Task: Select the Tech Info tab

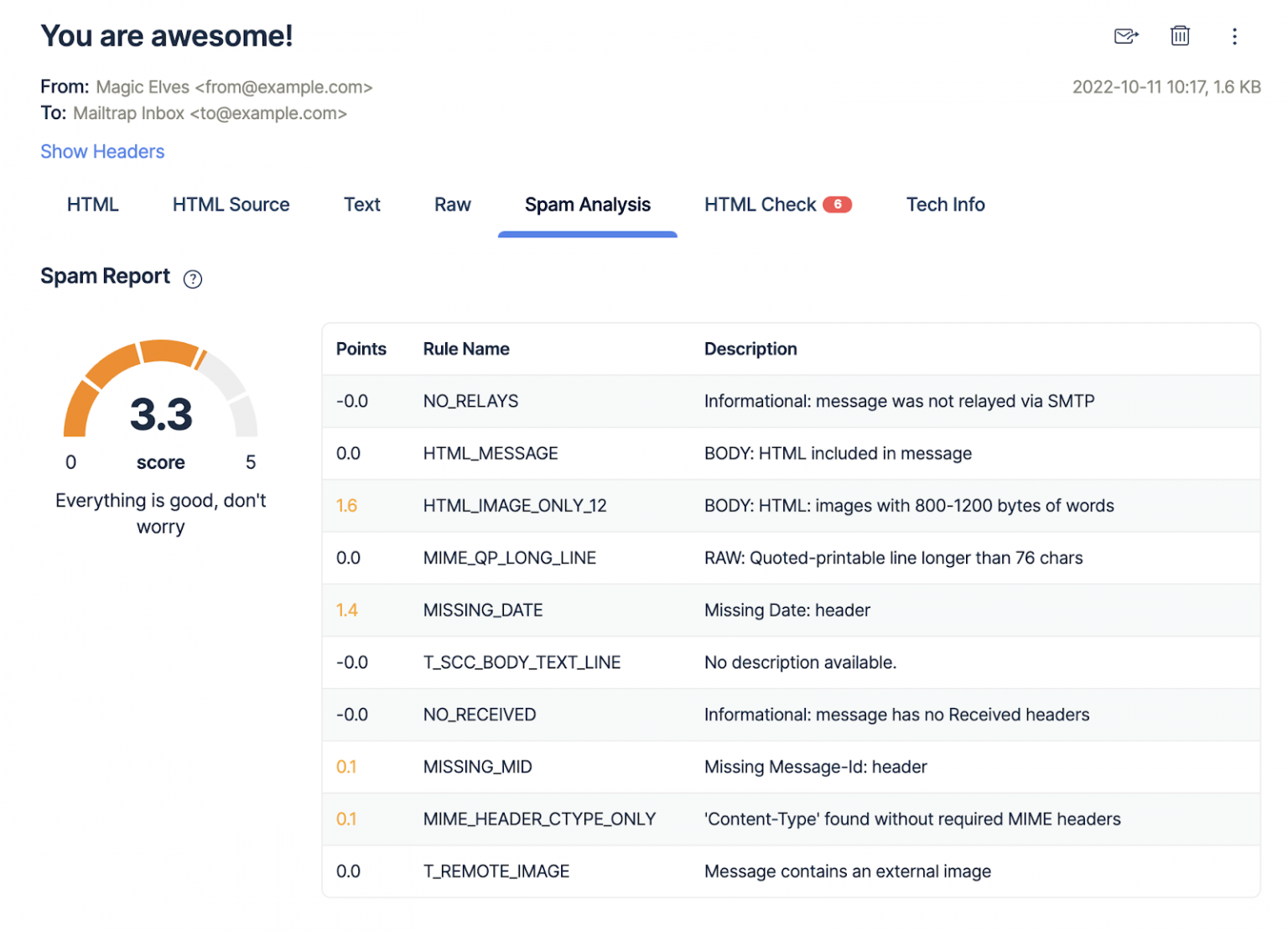Action: 945,204
